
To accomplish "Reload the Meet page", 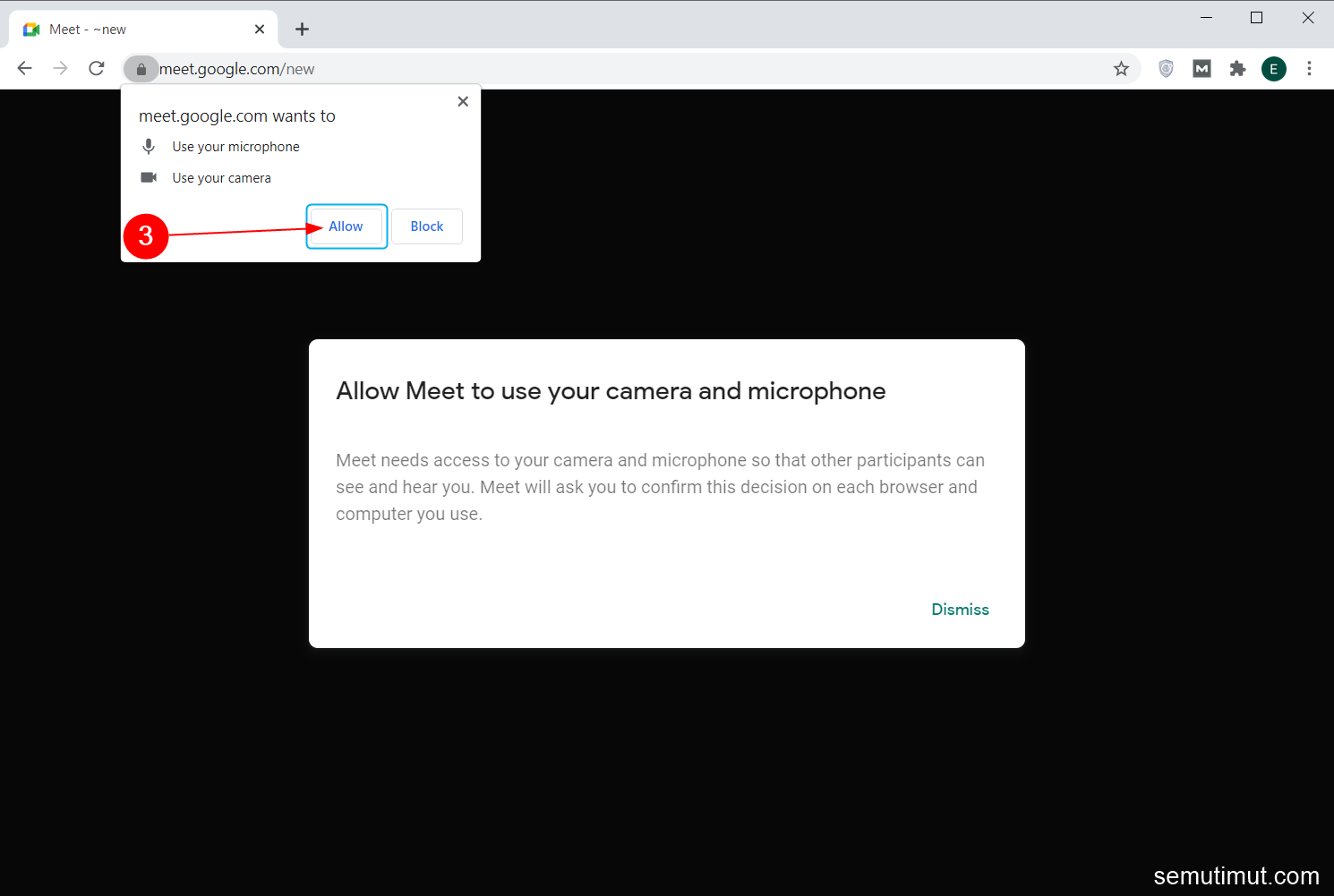I will [x=97, y=69].
